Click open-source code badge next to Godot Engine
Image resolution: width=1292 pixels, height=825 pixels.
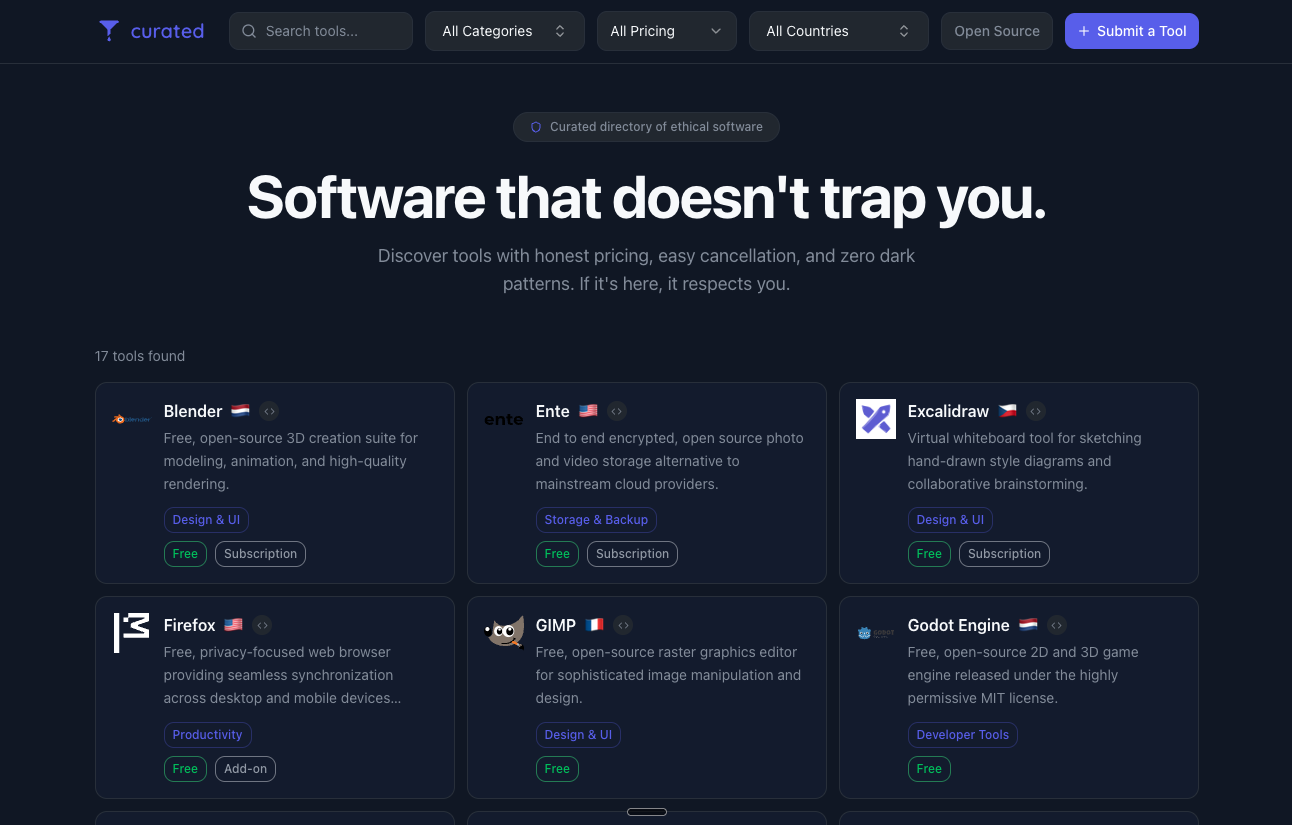(x=1056, y=625)
